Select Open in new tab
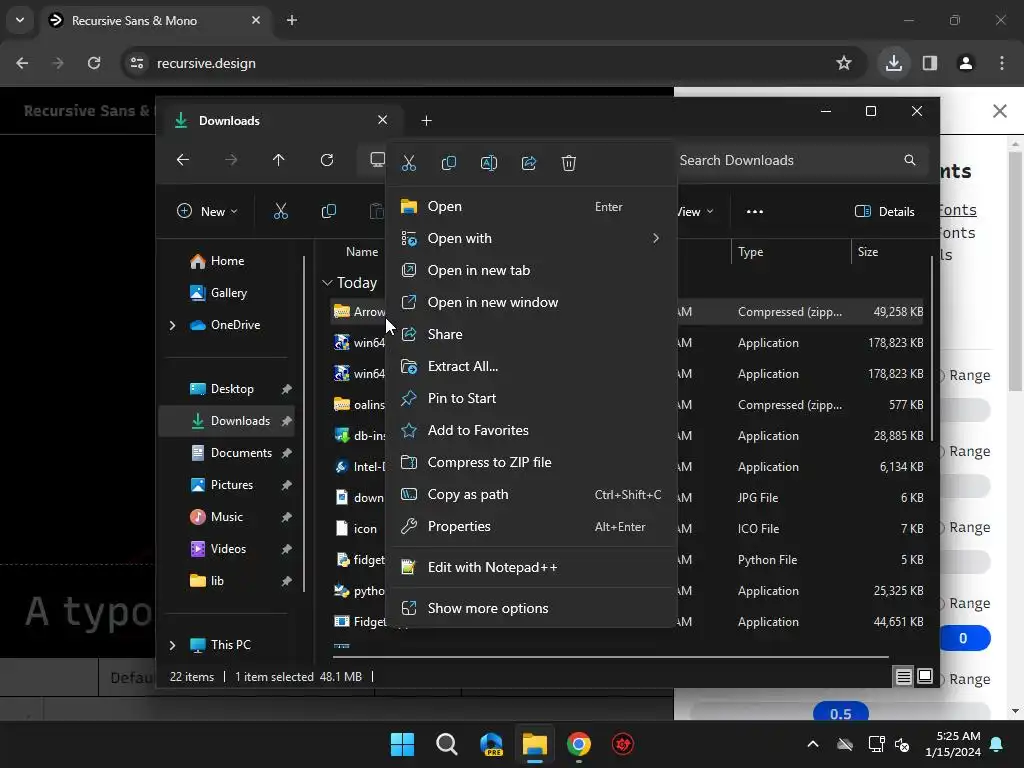This screenshot has width=1024, height=768. point(532,270)
